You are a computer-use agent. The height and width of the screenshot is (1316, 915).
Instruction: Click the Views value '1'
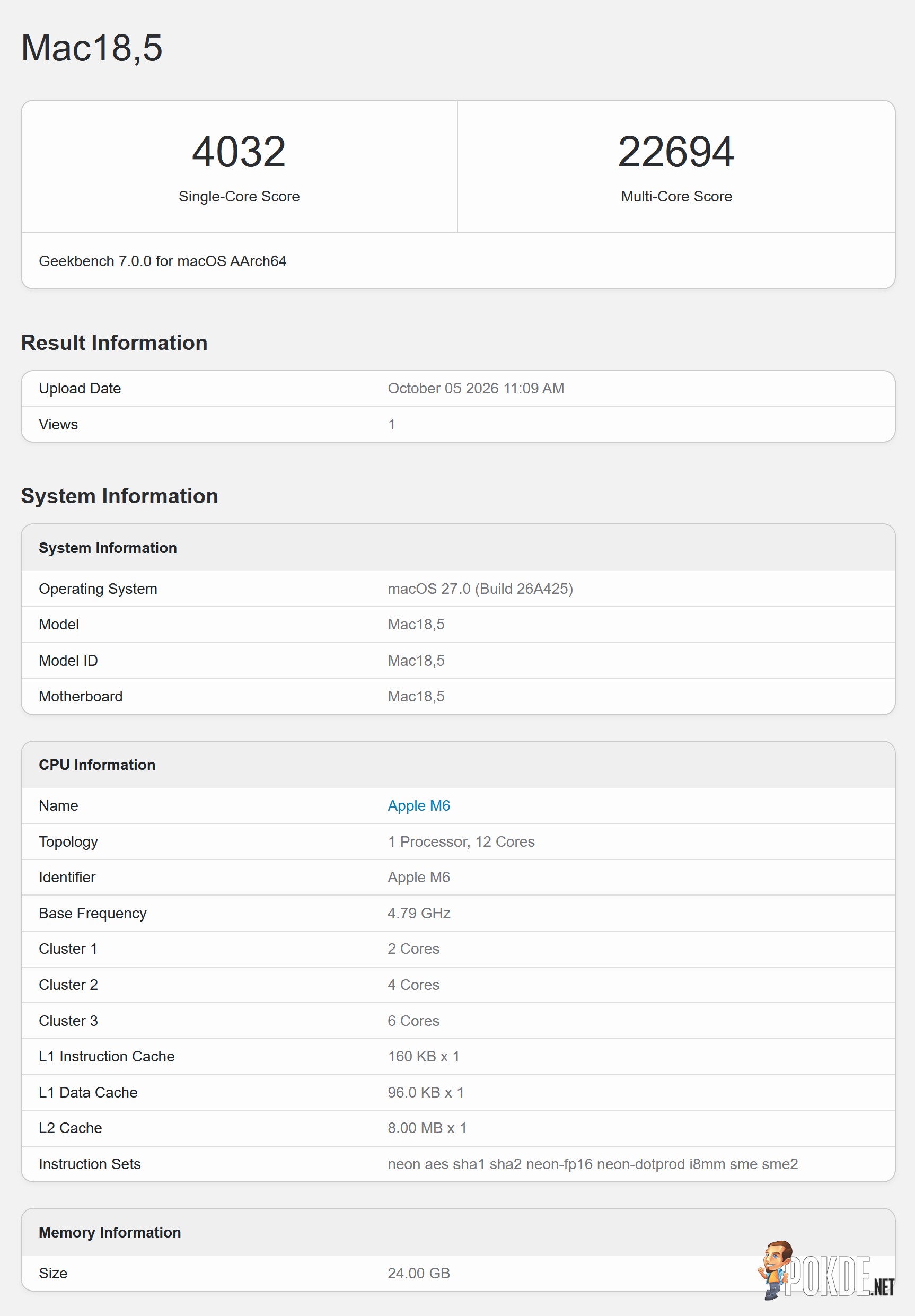click(392, 425)
